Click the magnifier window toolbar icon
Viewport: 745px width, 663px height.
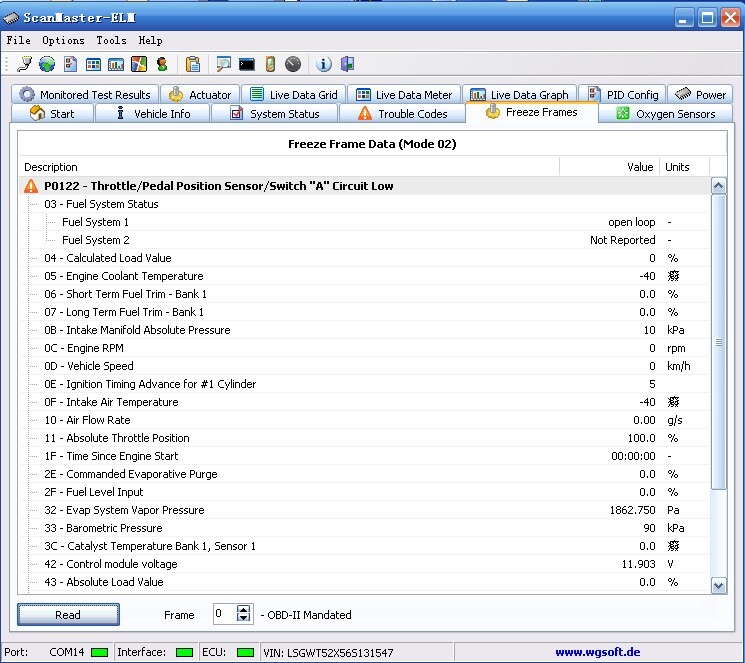[223, 64]
